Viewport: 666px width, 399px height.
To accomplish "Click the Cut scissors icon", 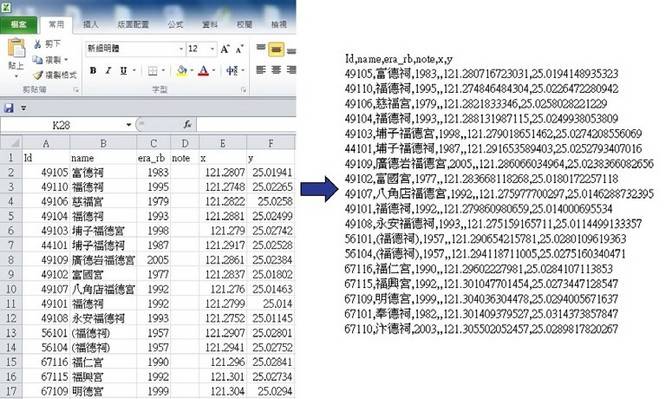I will tap(37, 44).
